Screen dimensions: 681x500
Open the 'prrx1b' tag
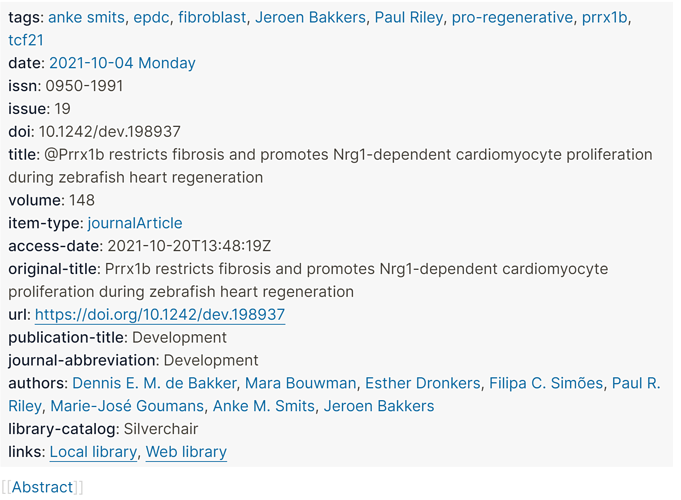coord(605,17)
